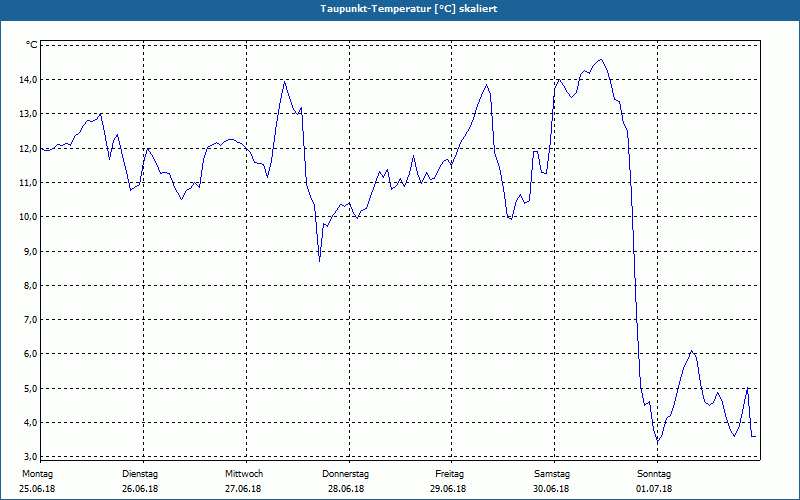The height and width of the screenshot is (500, 800).
Task: Click the '4,0' y-axis label
Action: point(31,423)
